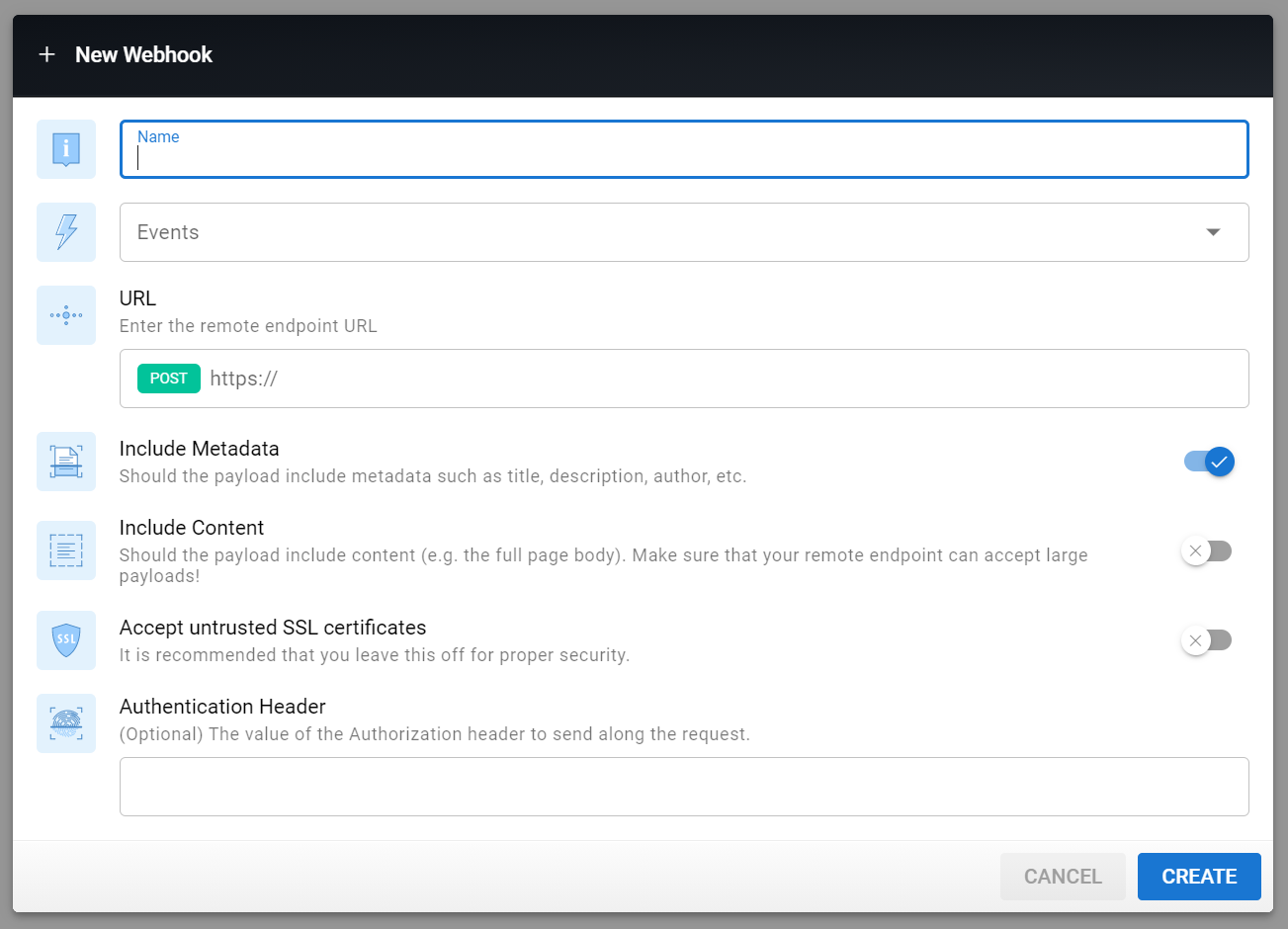This screenshot has height=929, width=1288.
Task: Click the plus icon in the dialog header
Action: [46, 54]
